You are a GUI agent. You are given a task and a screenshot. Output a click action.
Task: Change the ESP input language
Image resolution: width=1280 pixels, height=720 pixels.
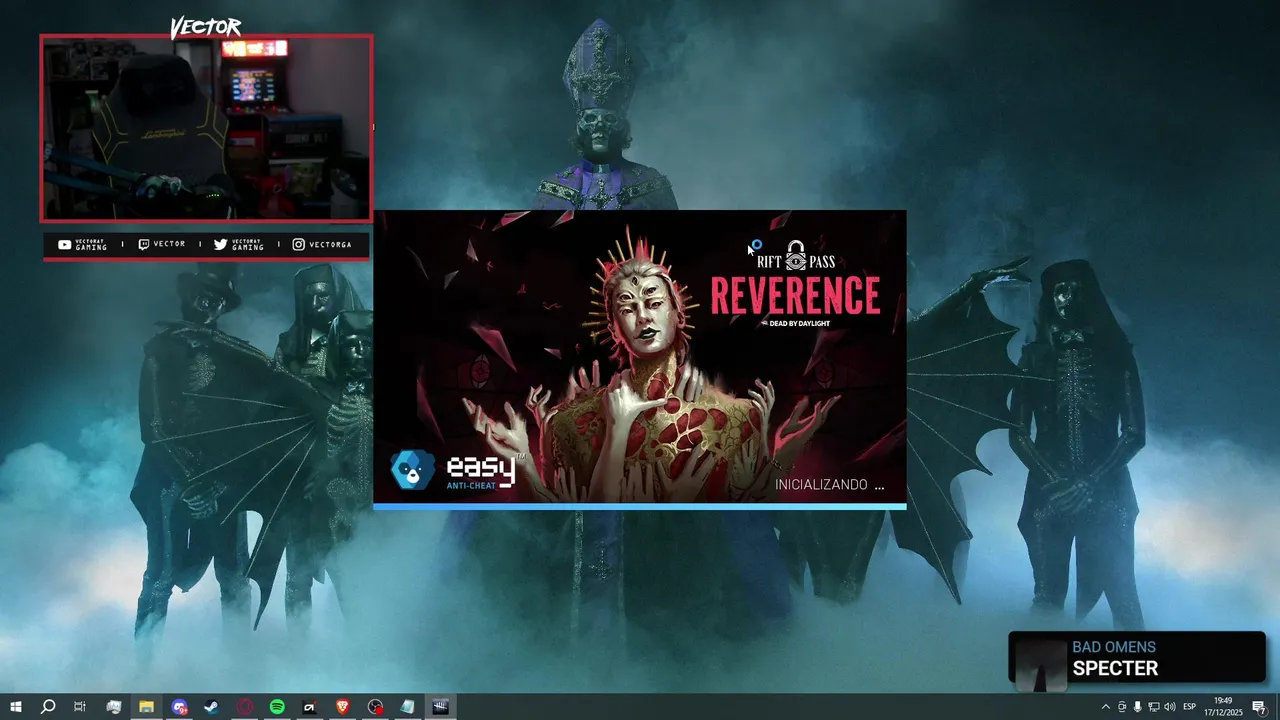[1190, 707]
